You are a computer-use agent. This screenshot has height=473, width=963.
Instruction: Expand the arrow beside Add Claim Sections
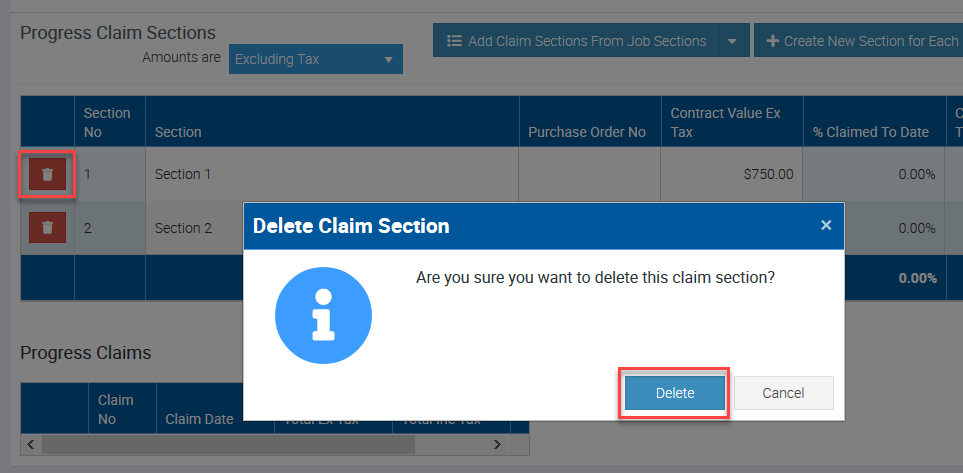click(732, 41)
